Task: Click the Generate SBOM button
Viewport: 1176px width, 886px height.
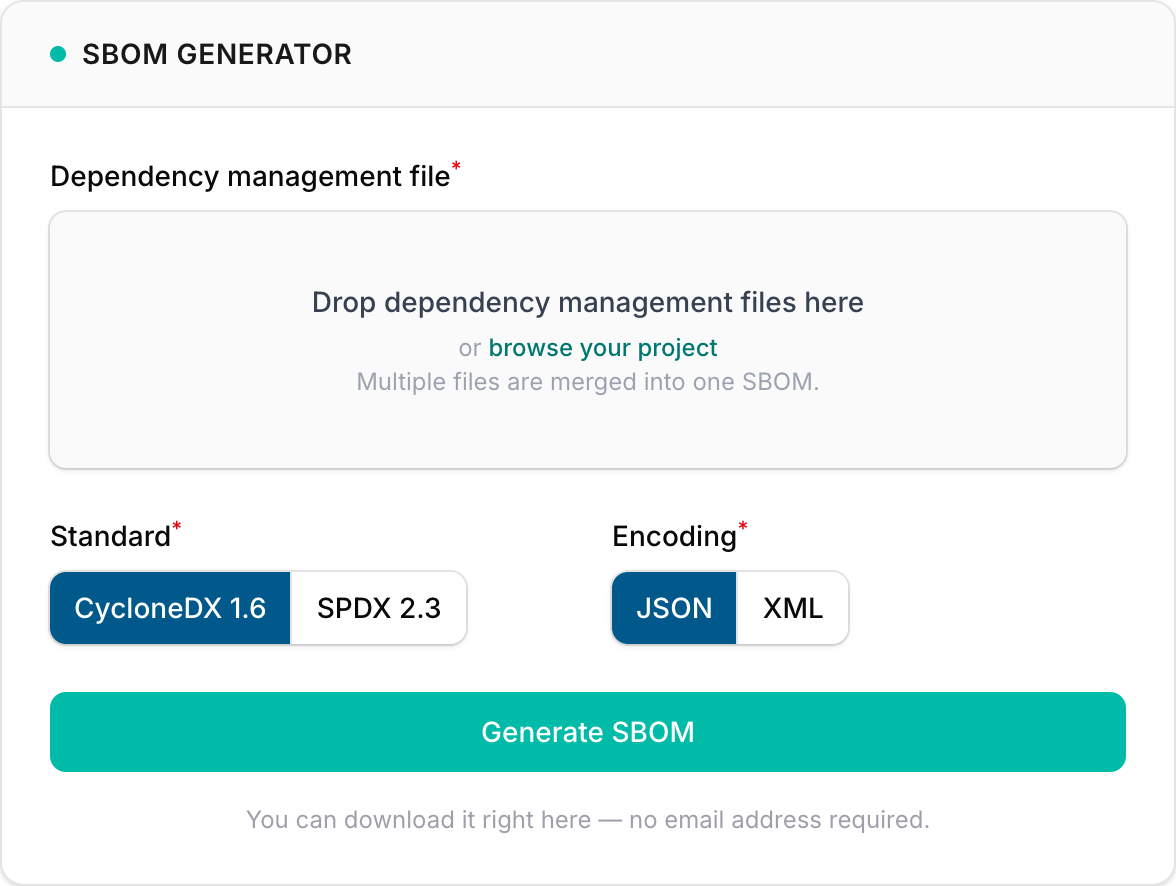Action: click(x=588, y=732)
